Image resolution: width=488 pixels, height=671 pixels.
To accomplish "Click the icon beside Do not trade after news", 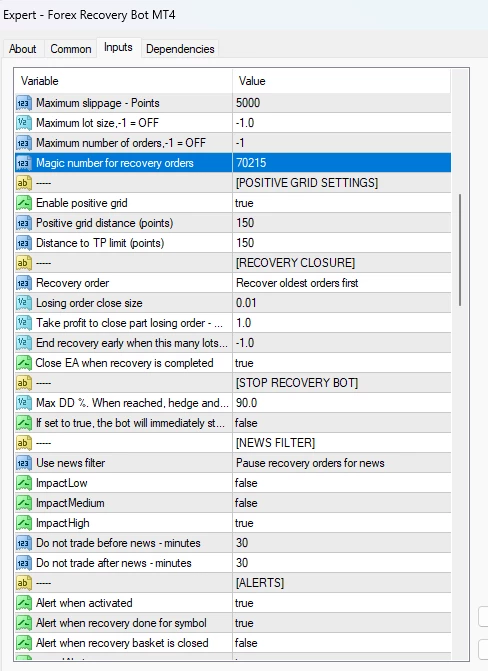I will pyautogui.click(x=24, y=563).
